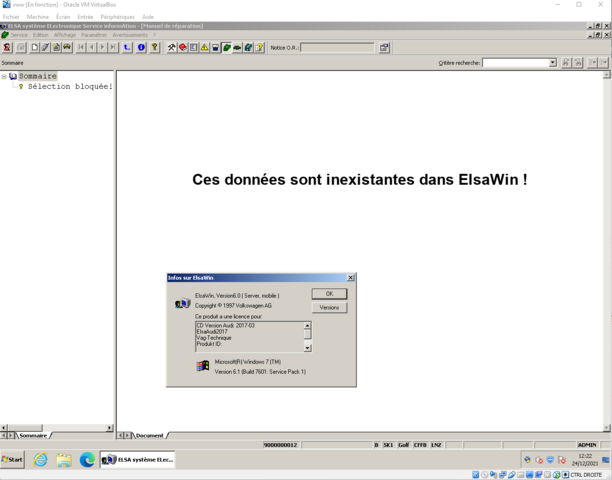Screen dimensions: 612x480
Task: Launch Microsoft Edge from taskbar
Action: (x=87, y=460)
